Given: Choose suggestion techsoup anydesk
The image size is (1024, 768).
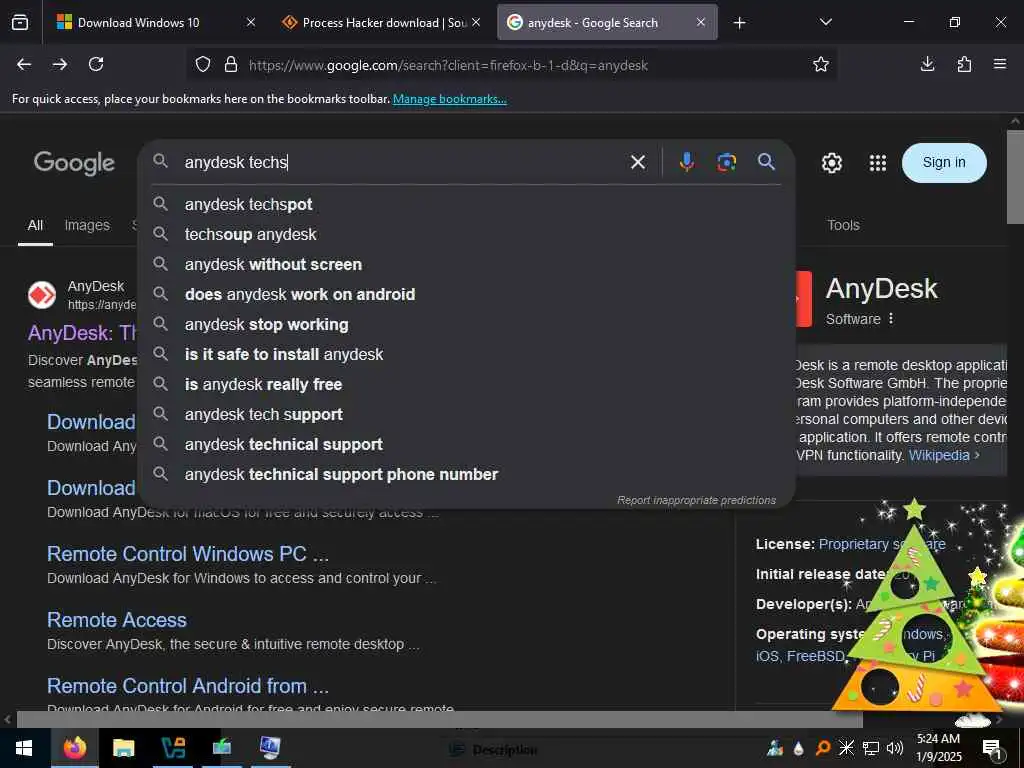Looking at the screenshot, I should pyautogui.click(x=466, y=234).
